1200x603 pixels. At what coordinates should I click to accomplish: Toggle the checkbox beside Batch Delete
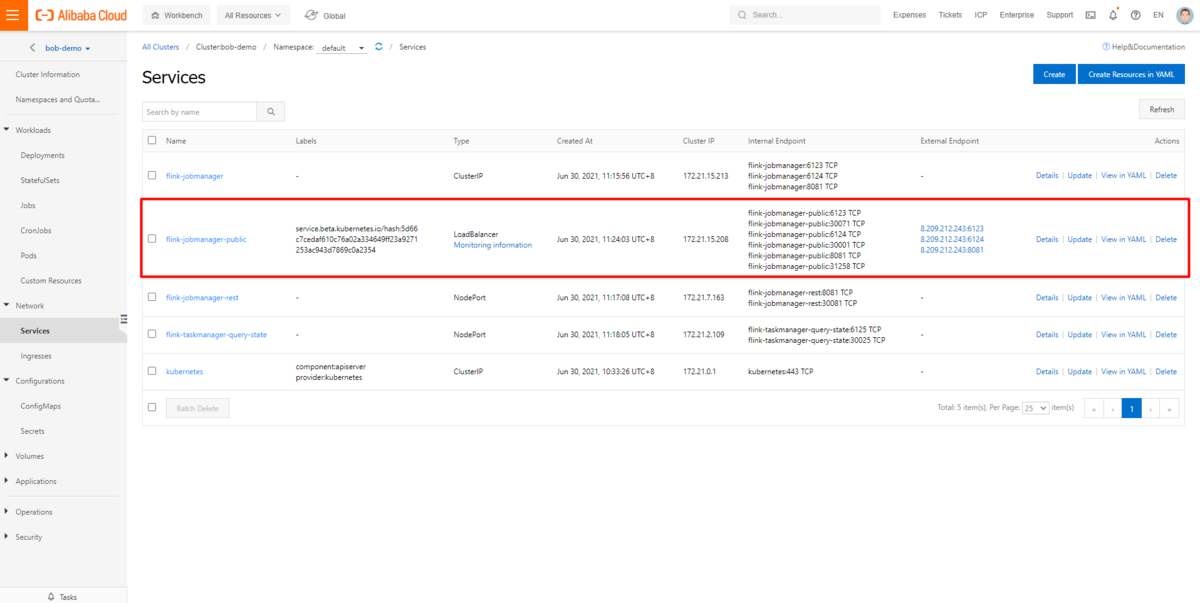(152, 407)
